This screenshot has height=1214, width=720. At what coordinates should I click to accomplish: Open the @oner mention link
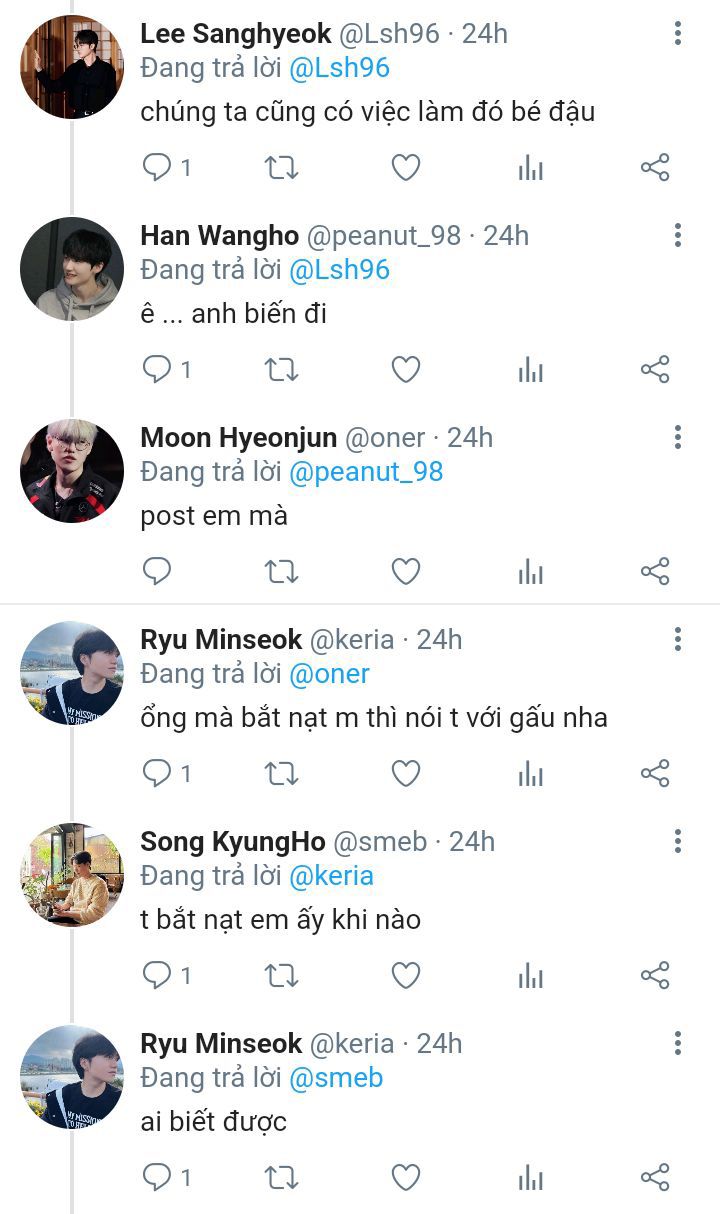[x=329, y=674]
